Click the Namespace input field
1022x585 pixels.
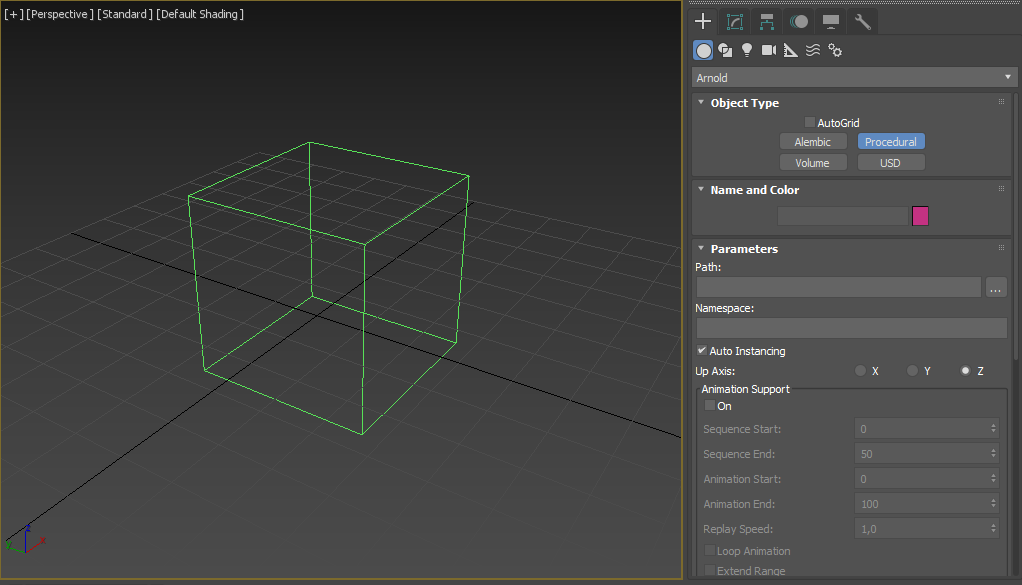851,328
